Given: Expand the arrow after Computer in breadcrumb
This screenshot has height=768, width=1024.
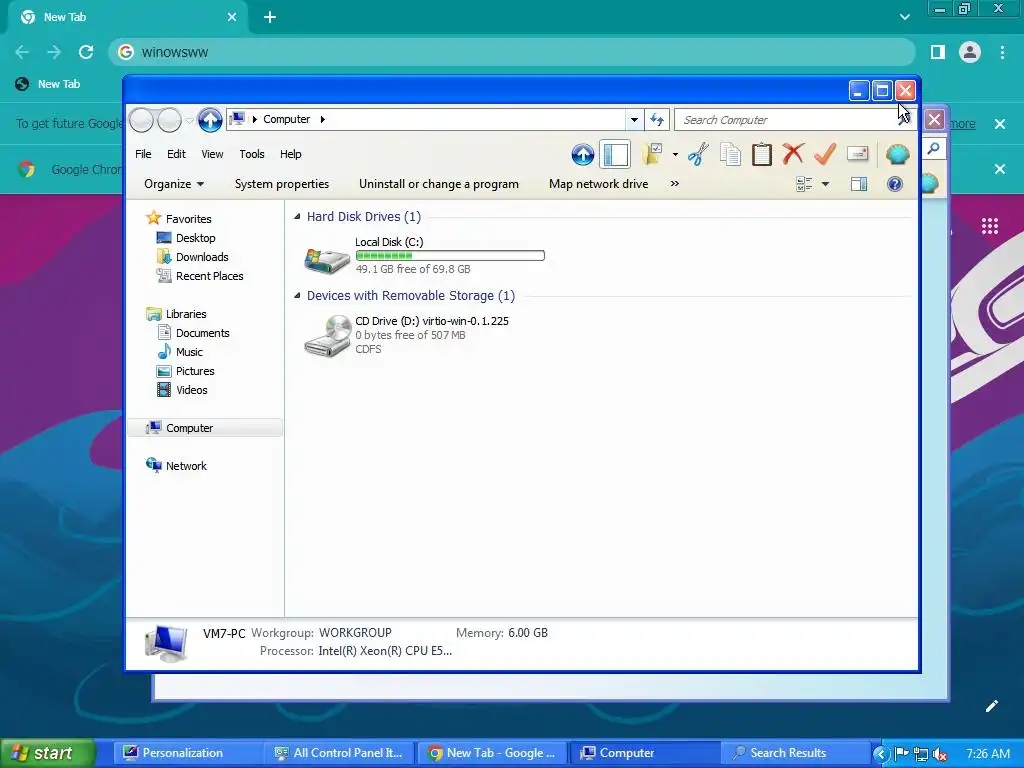Looking at the screenshot, I should click(x=323, y=120).
